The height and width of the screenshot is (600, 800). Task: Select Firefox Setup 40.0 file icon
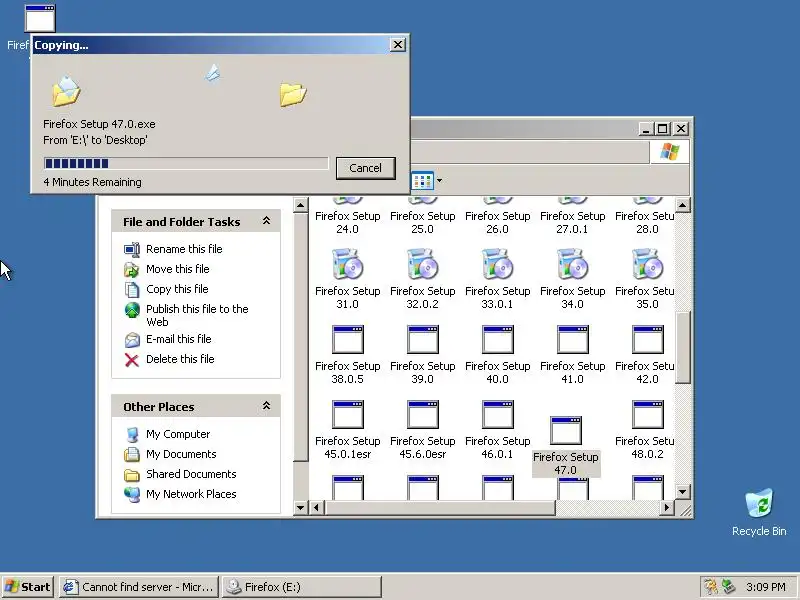[x=497, y=339]
